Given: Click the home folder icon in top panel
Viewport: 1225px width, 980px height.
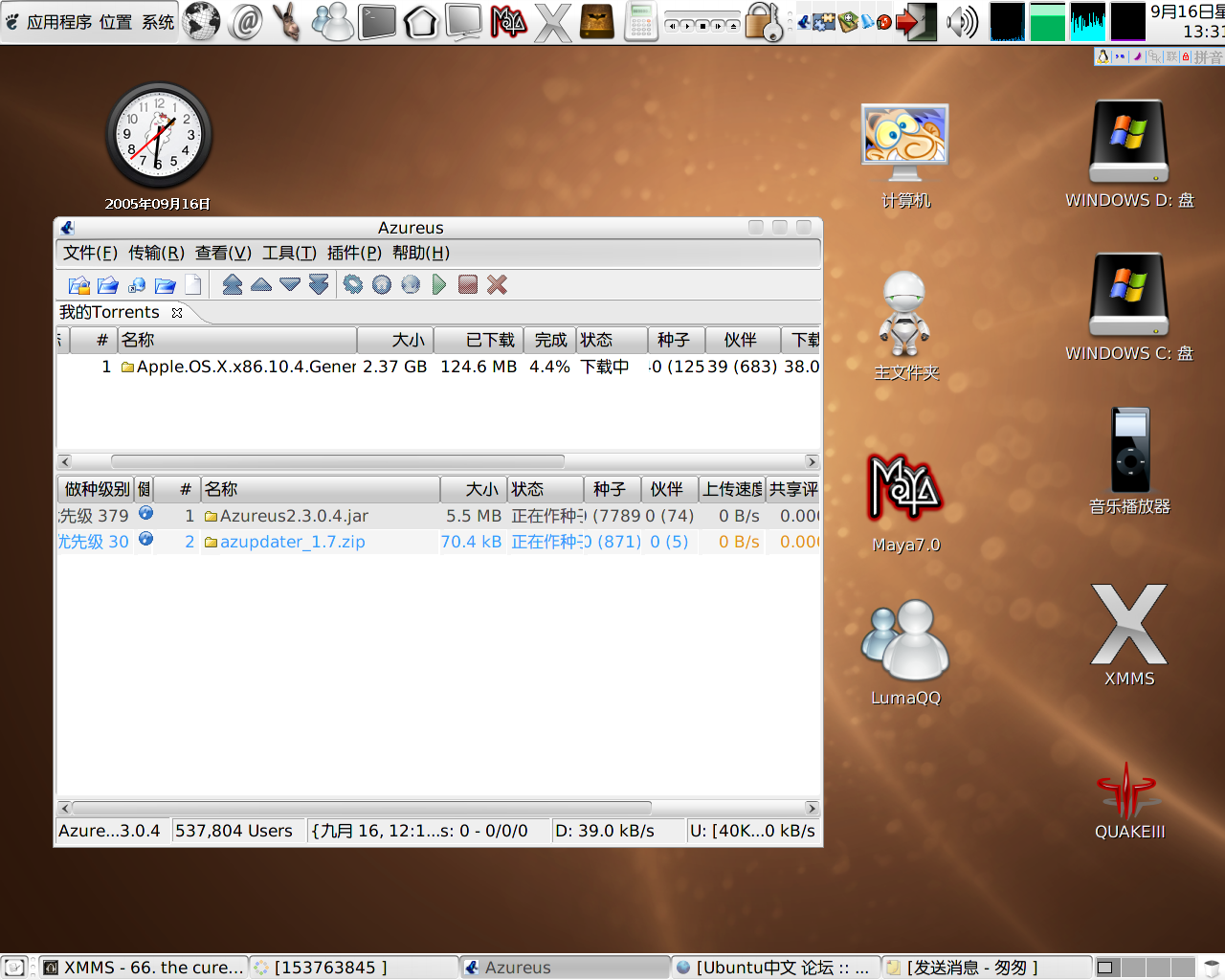Looking at the screenshot, I should tap(420, 21).
